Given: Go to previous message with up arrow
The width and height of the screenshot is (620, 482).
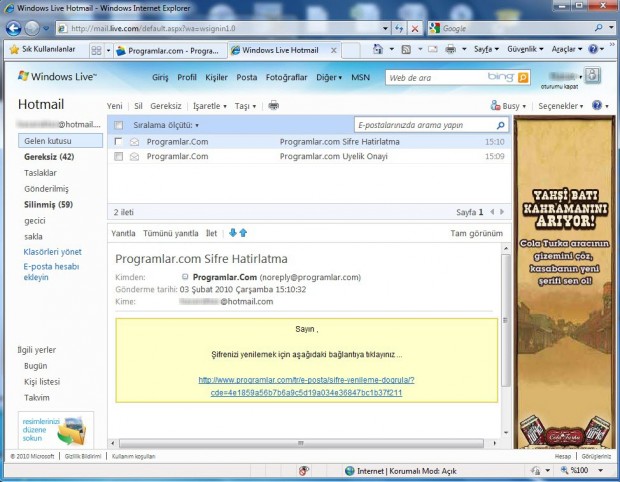Looking at the screenshot, I should click(243, 233).
